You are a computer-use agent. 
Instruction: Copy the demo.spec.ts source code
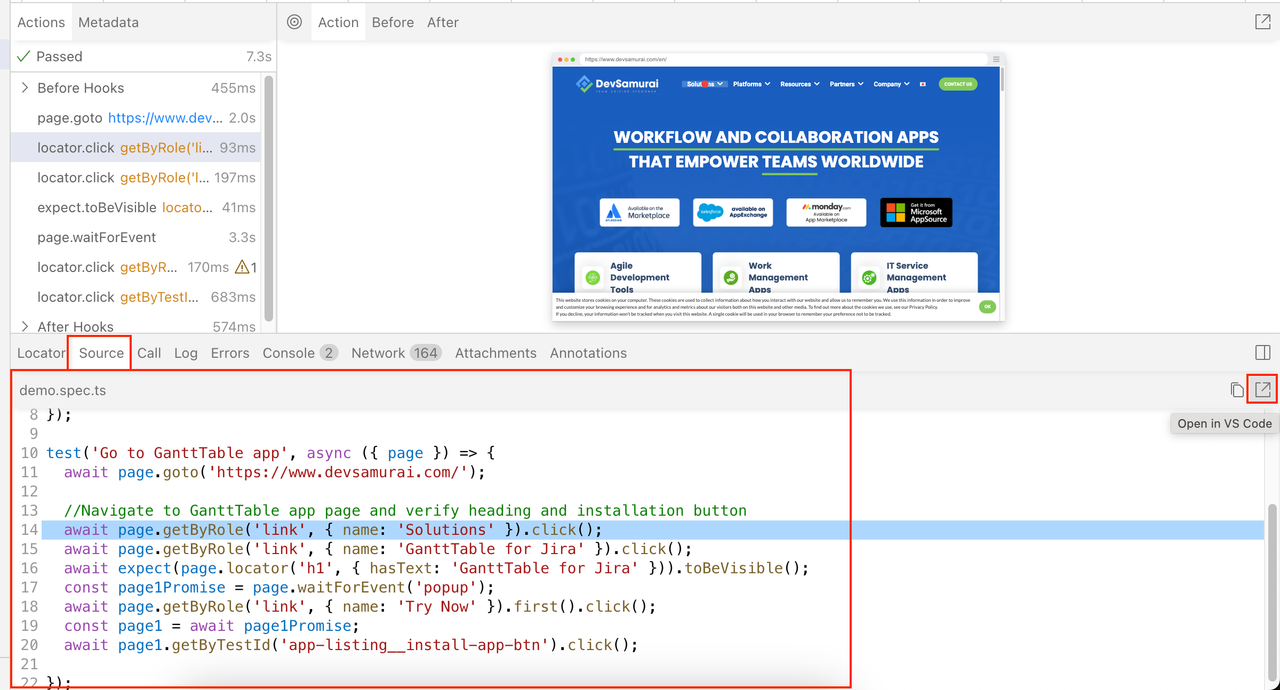tap(1237, 390)
